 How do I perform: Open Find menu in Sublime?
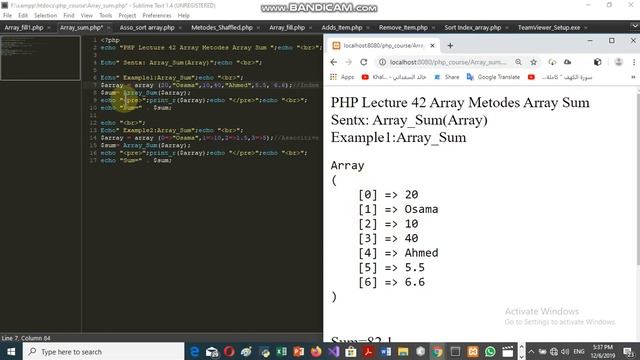pos(69,16)
